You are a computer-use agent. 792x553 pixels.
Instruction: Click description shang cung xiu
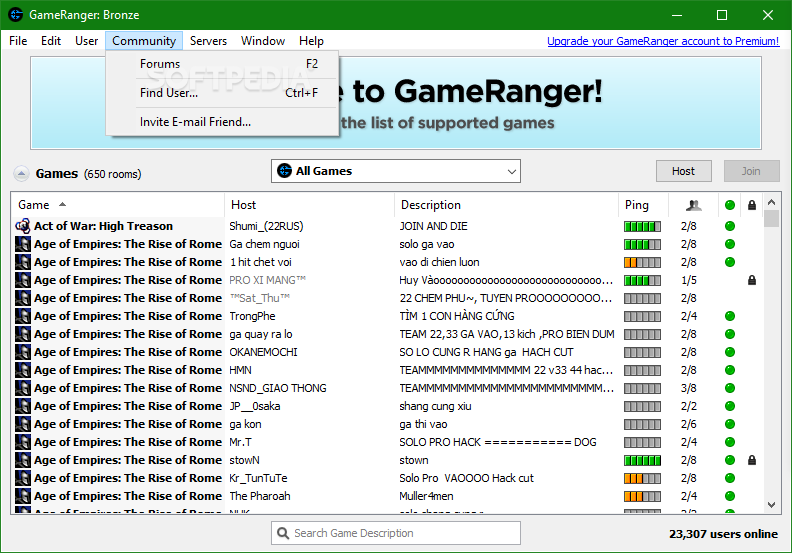coord(435,407)
